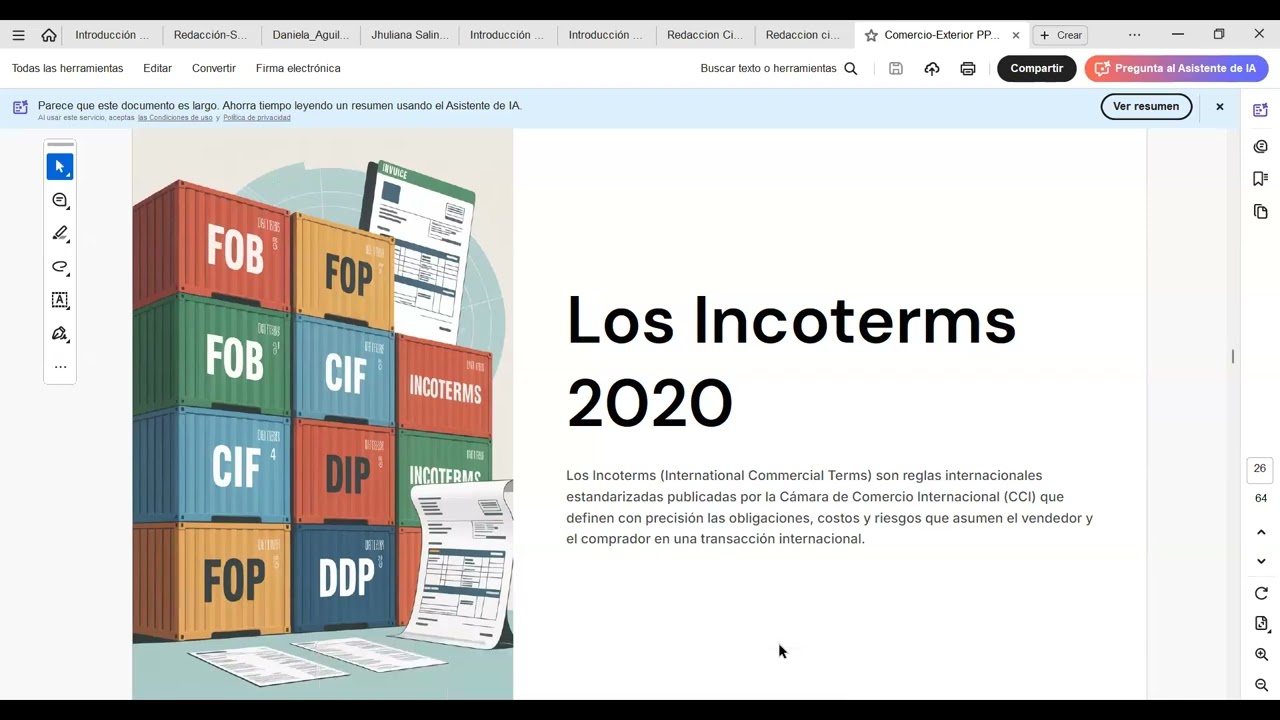The height and width of the screenshot is (720, 1280).
Task: Open more tools in floating toolbar
Action: pyautogui.click(x=60, y=367)
